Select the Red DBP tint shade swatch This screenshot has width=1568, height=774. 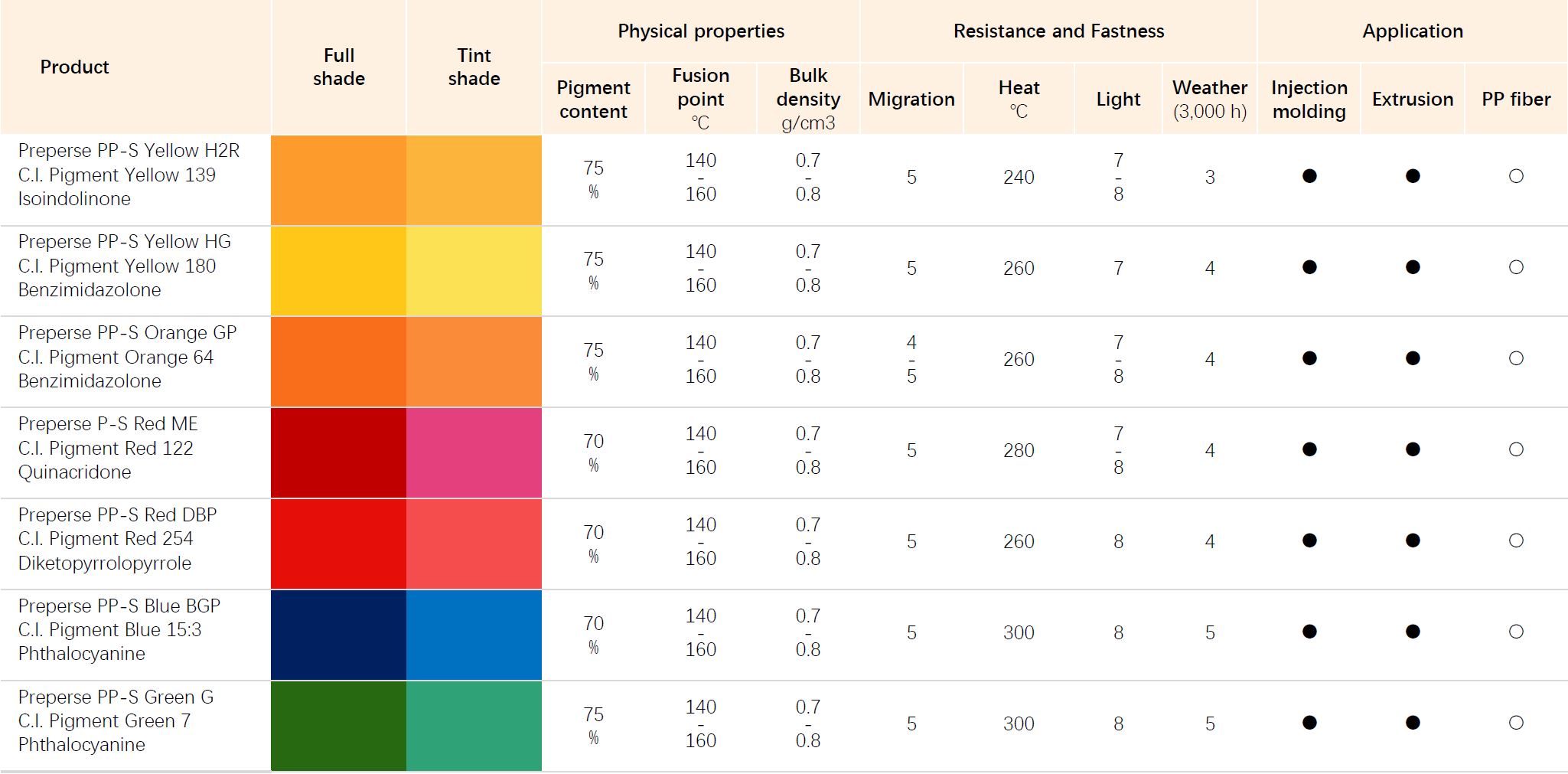tap(474, 544)
